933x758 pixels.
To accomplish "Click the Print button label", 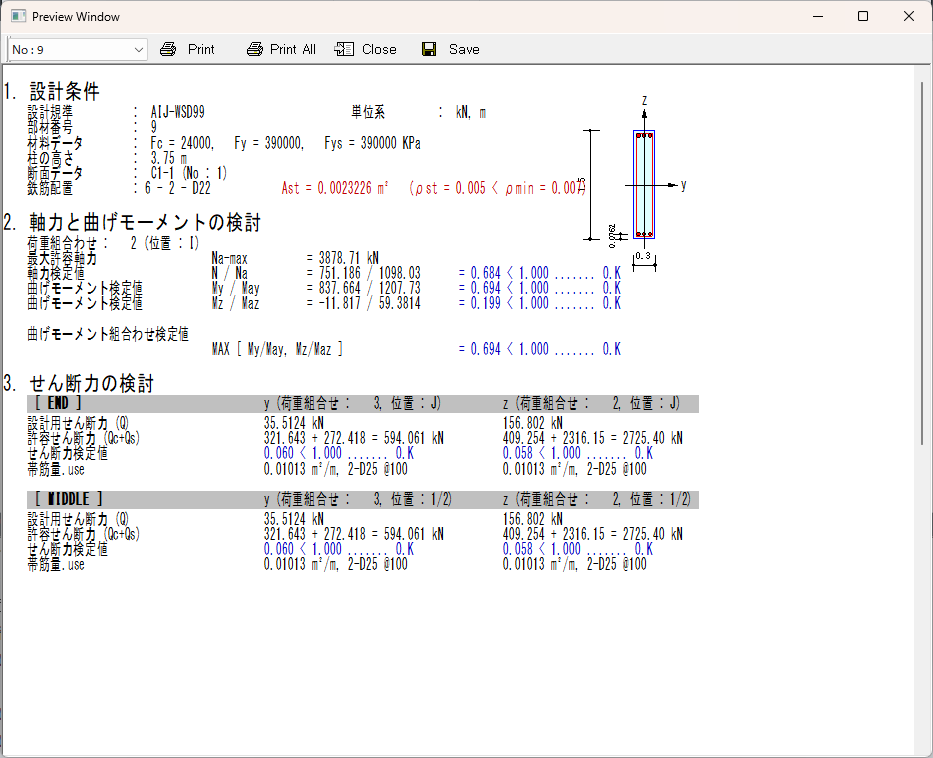I will pyautogui.click(x=201, y=49).
